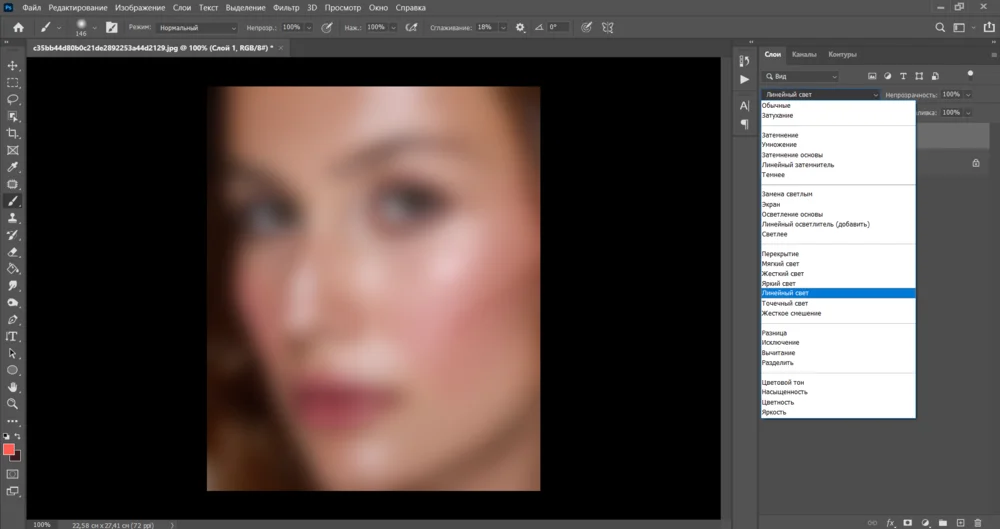Activate the Clone Stamp tool
Screen dimensions: 1000x529
pos(13,218)
